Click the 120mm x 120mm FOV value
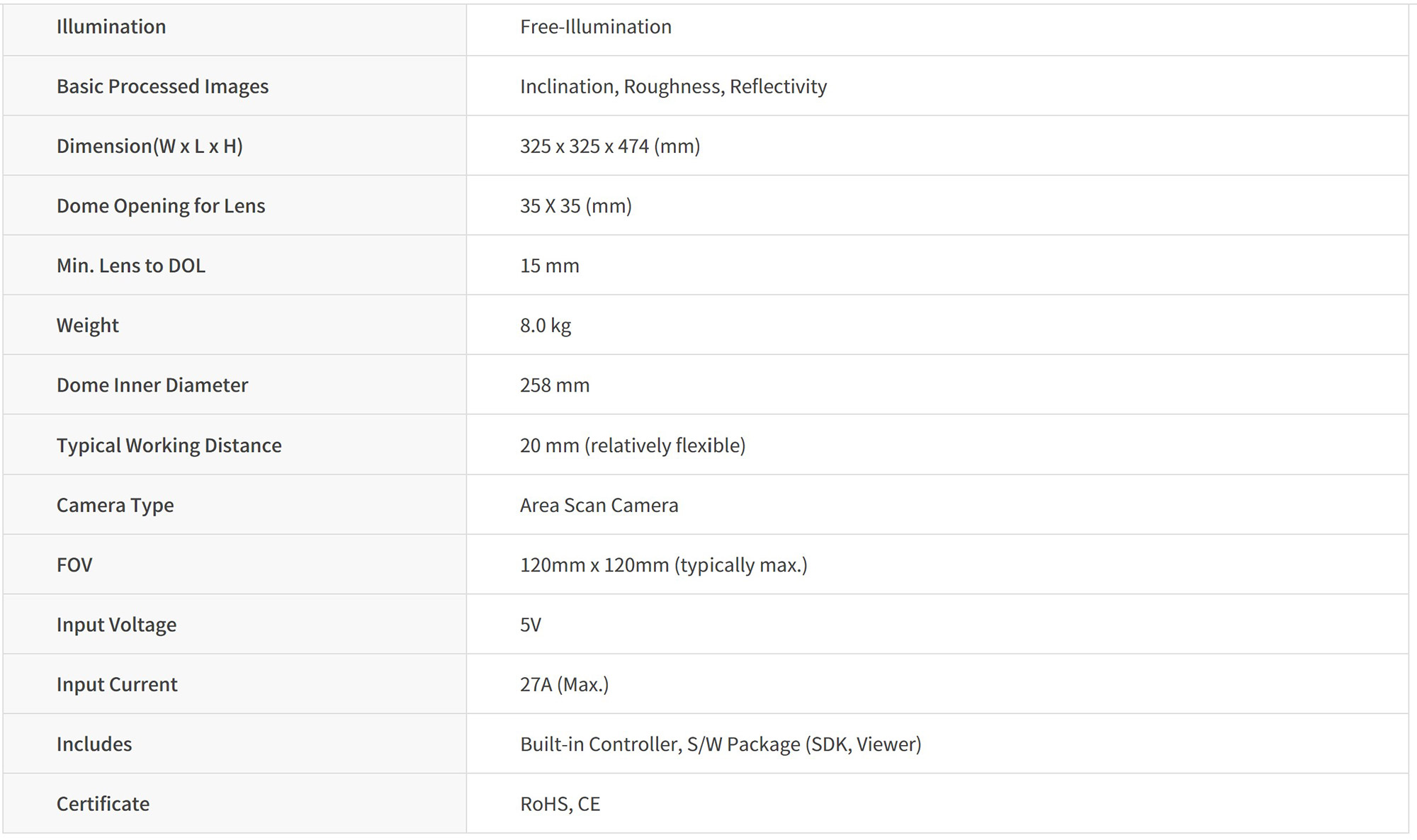The image size is (1417, 840). click(x=663, y=565)
